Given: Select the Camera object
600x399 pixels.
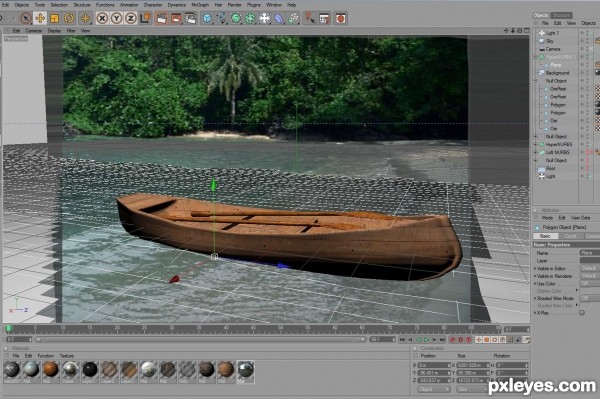Looking at the screenshot, I should click(x=553, y=49).
